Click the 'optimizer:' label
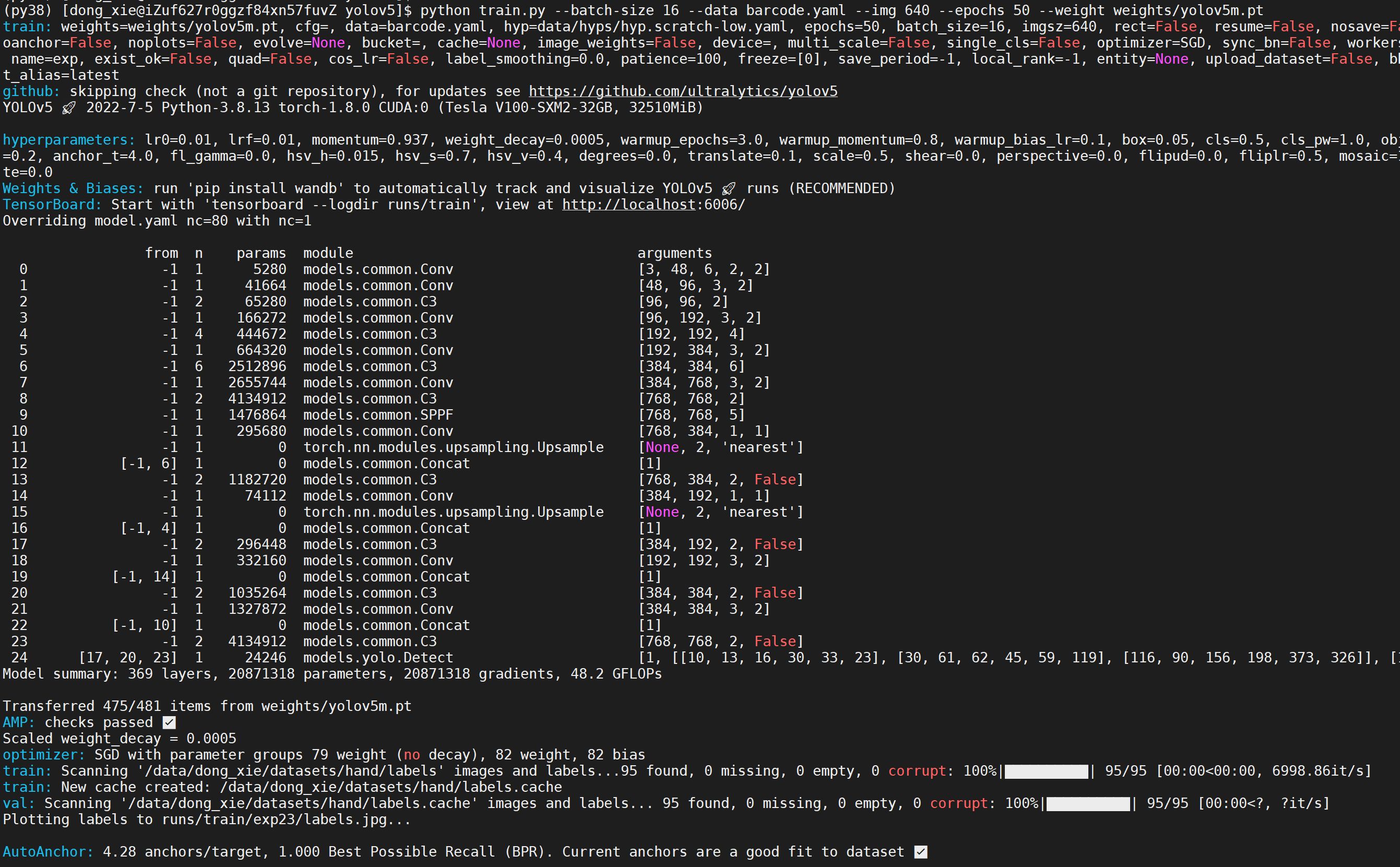 tap(44, 755)
